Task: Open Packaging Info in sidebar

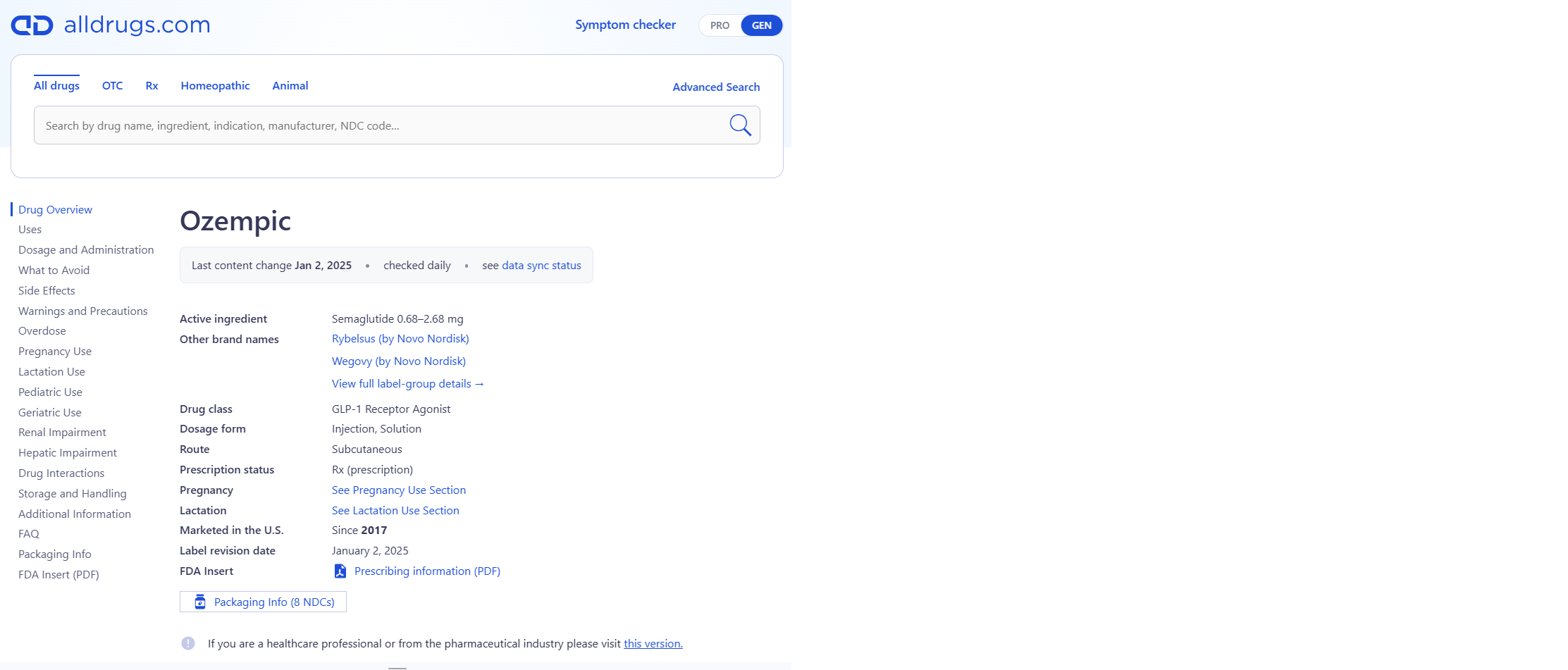Action: coord(55,554)
